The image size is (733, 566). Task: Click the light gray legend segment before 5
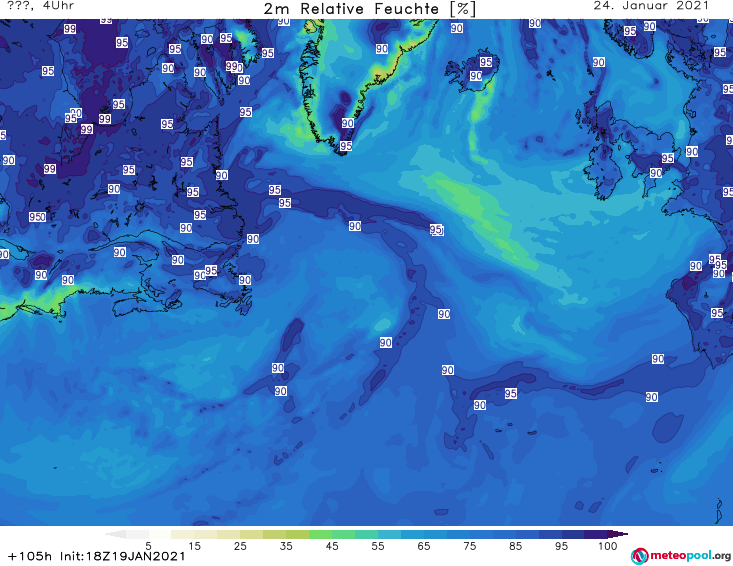click(137, 534)
